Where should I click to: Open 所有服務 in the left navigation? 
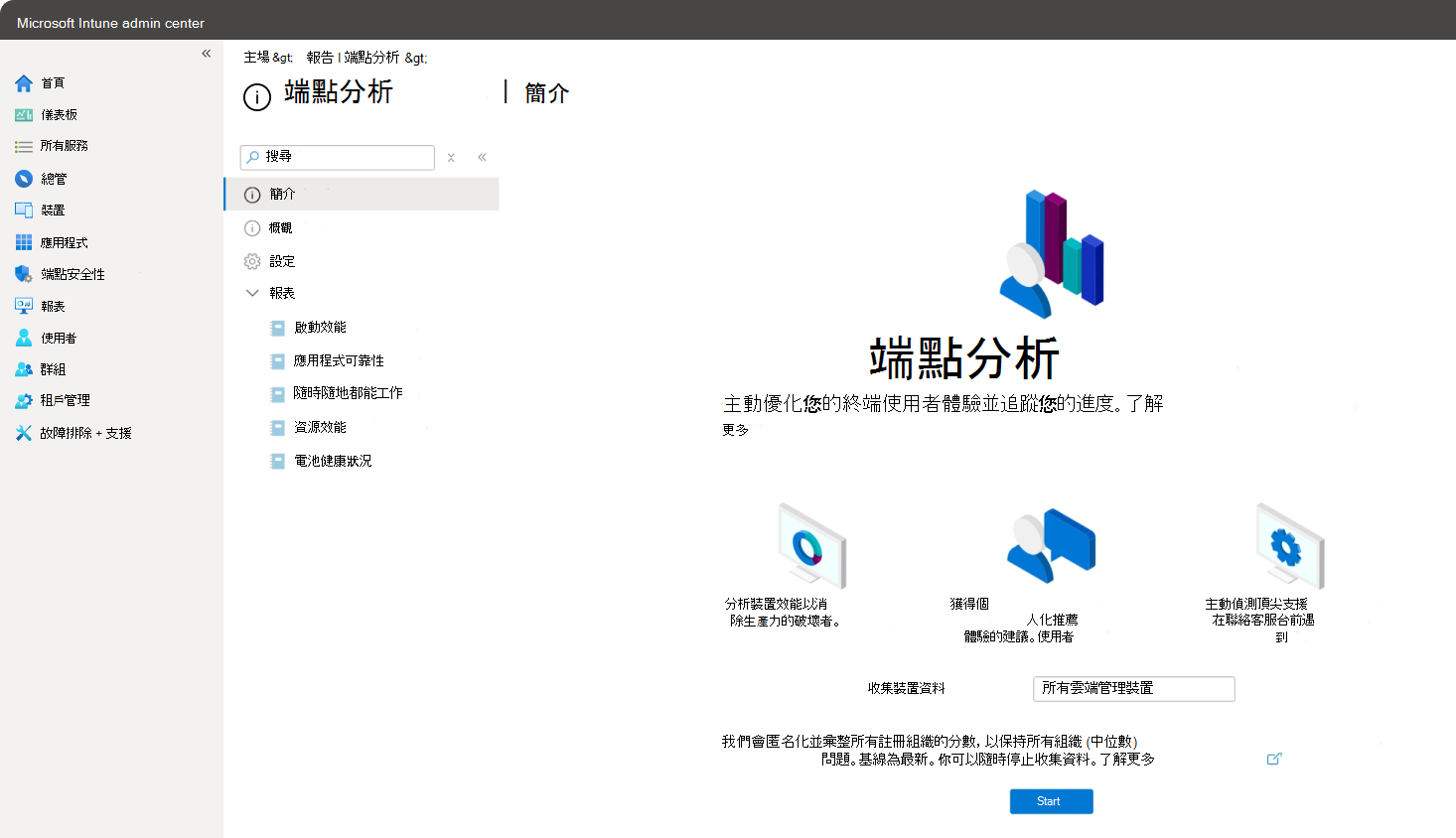pyautogui.click(x=64, y=146)
